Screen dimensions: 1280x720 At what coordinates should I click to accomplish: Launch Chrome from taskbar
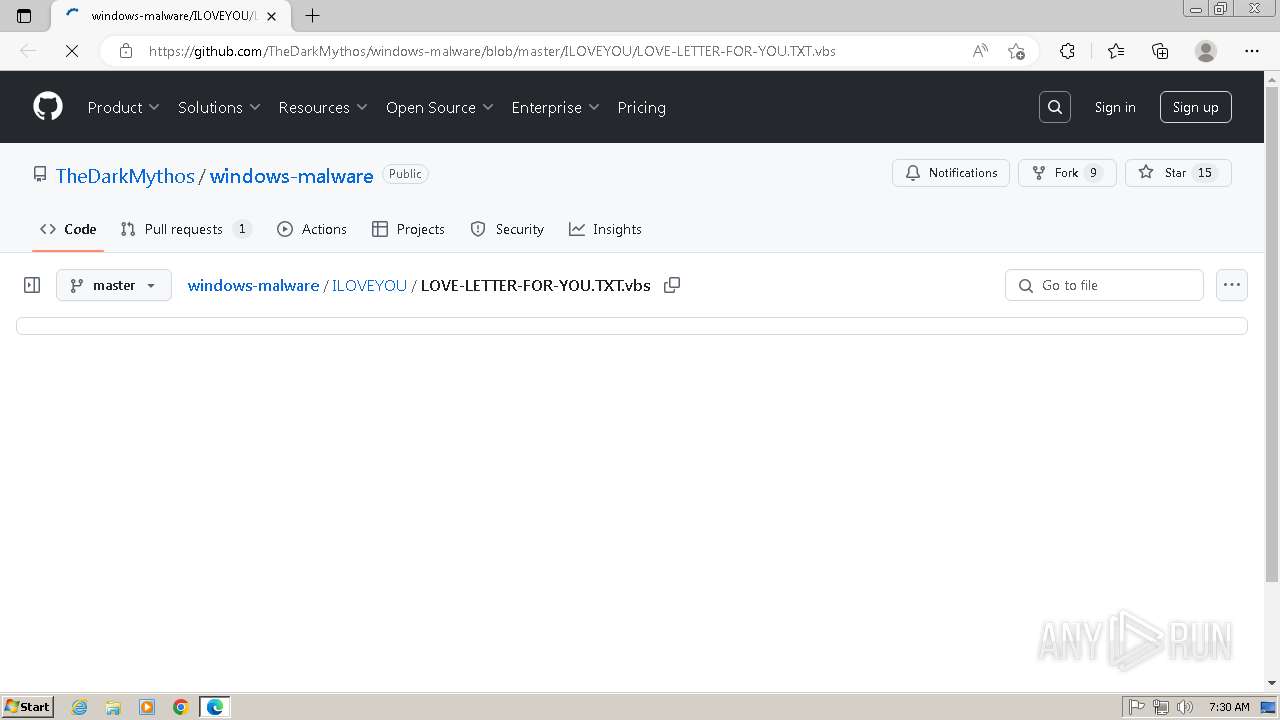pos(181,707)
